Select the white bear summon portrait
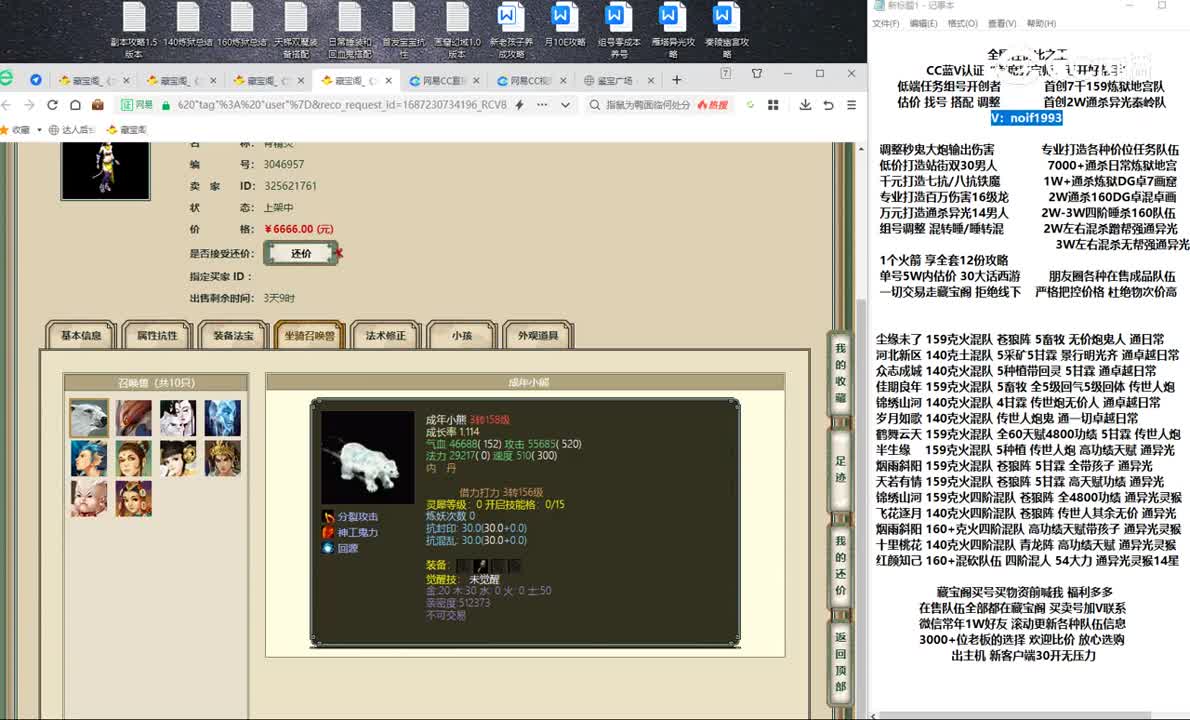This screenshot has height=720, width=1190. [89, 418]
